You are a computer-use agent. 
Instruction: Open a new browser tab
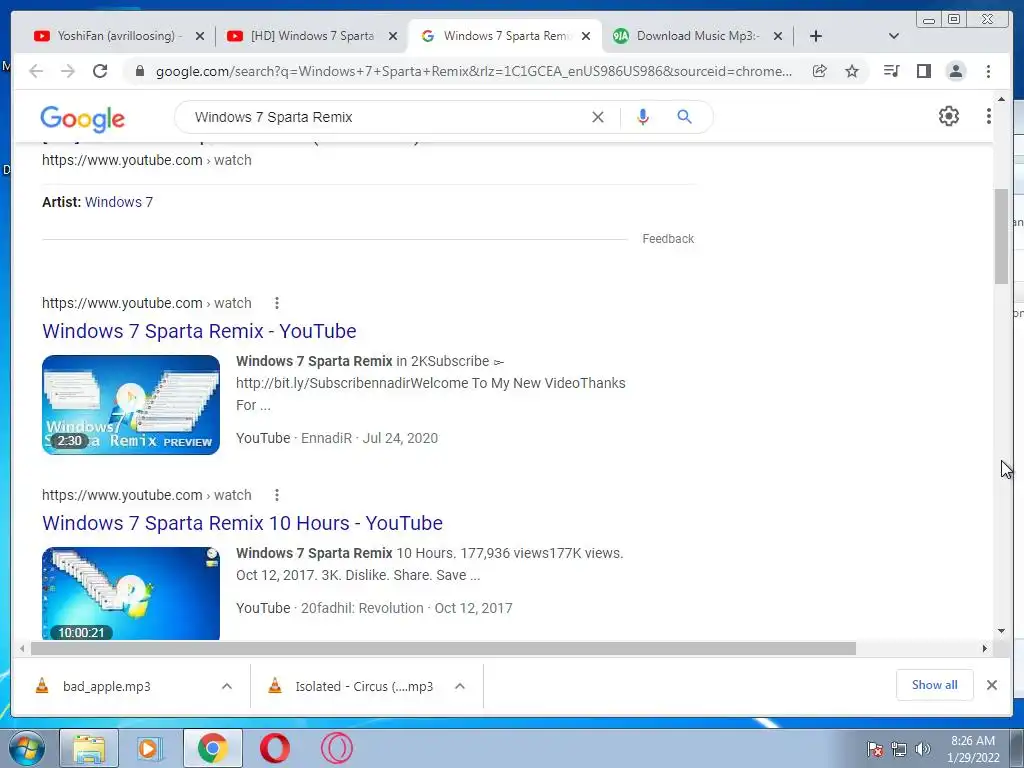[x=816, y=36]
